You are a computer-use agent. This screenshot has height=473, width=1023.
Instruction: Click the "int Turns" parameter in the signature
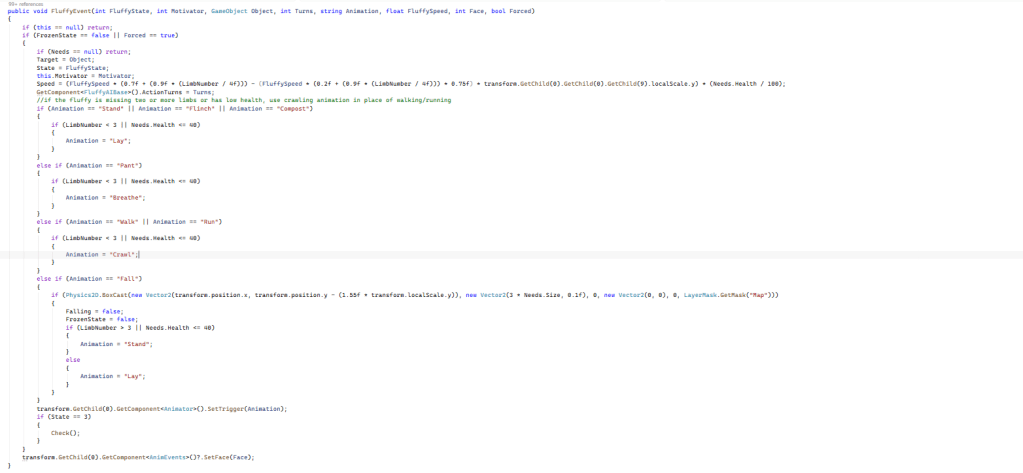296,11
